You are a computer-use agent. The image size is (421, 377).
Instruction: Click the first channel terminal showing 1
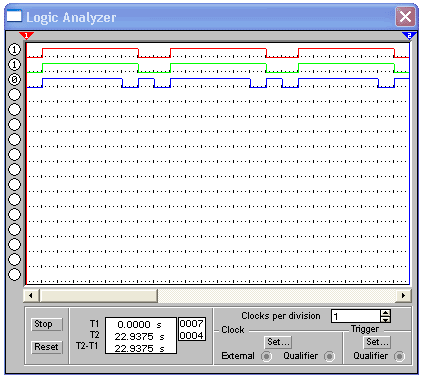14,50
